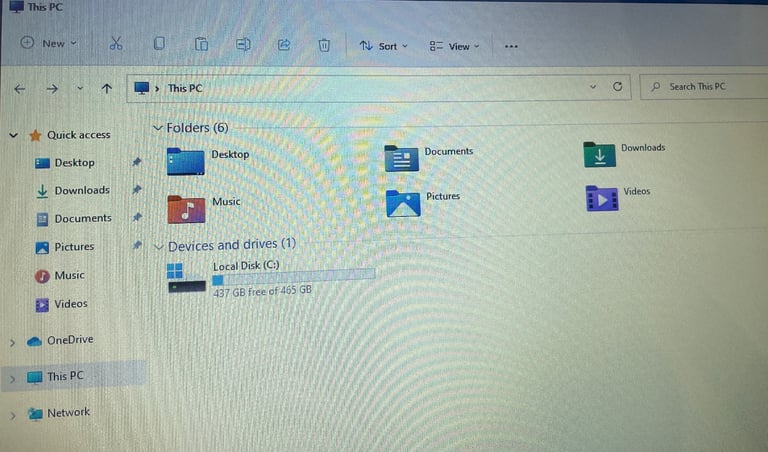Click the Share icon in toolbar
768x452 pixels.
[284, 45]
